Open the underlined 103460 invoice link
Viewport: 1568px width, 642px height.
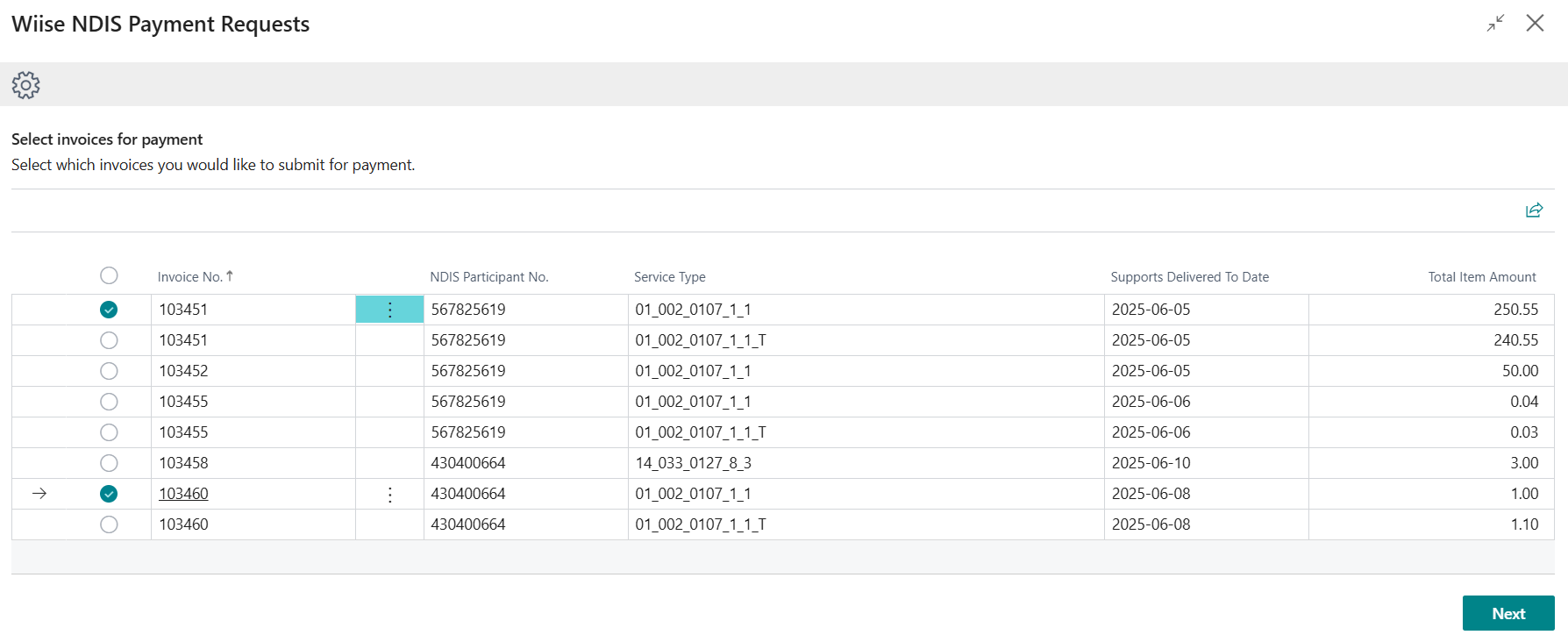[183, 494]
